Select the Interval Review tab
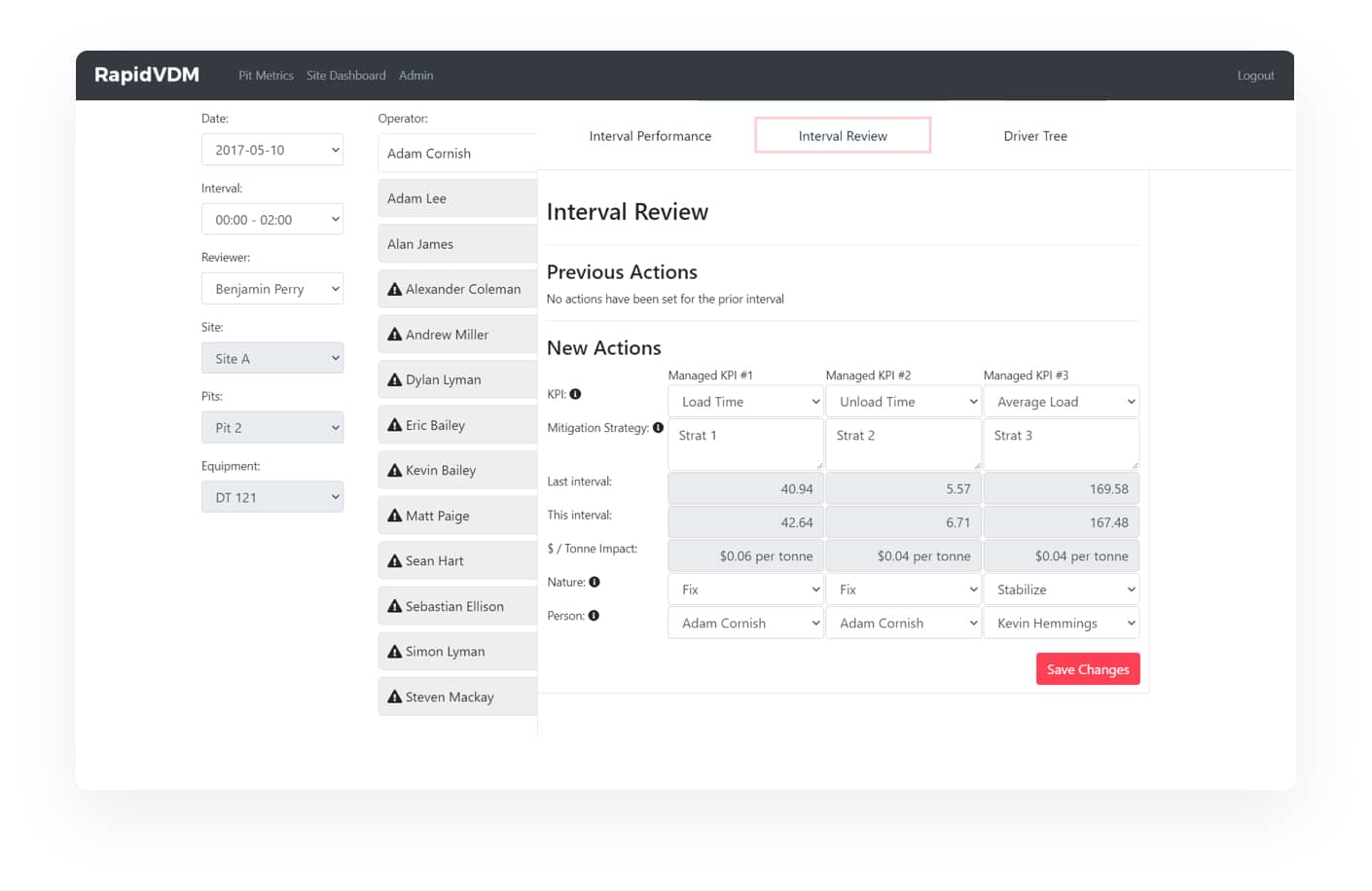The height and width of the screenshot is (891, 1372). tap(843, 136)
